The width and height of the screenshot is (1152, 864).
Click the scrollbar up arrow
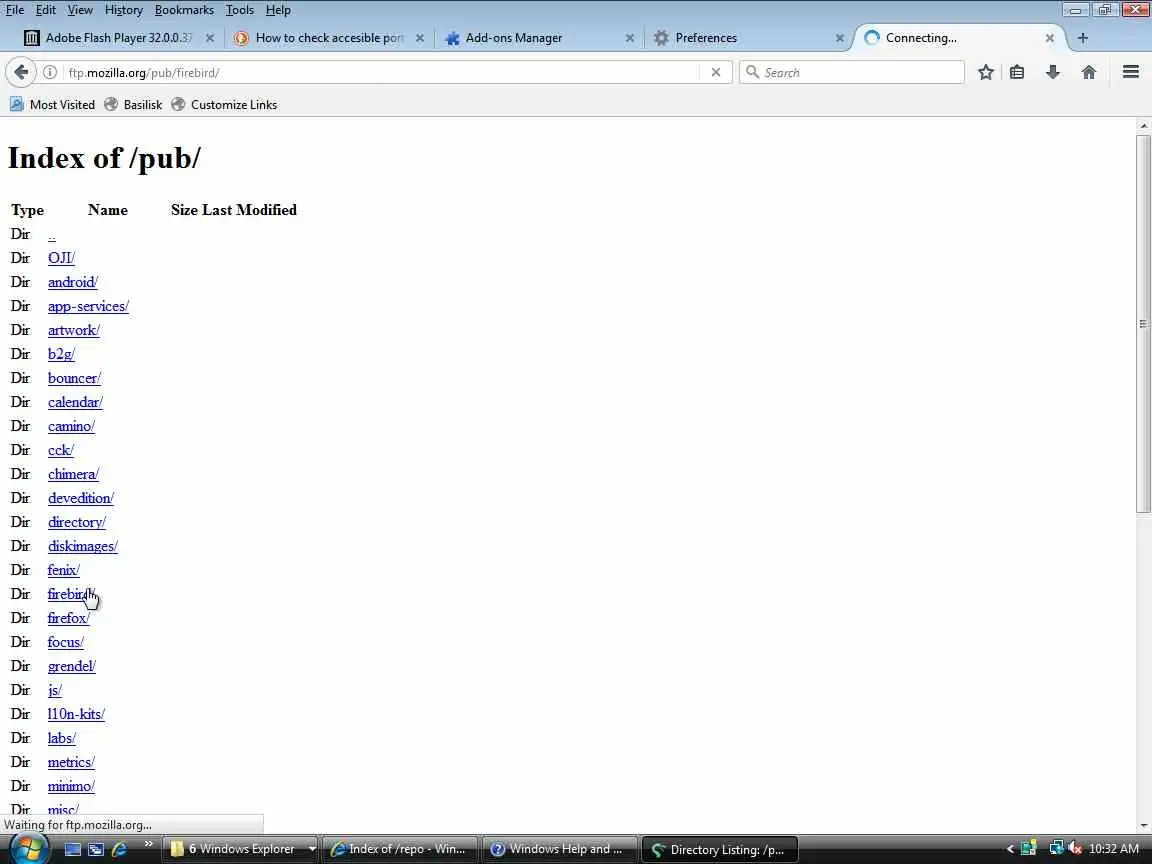(x=1143, y=126)
